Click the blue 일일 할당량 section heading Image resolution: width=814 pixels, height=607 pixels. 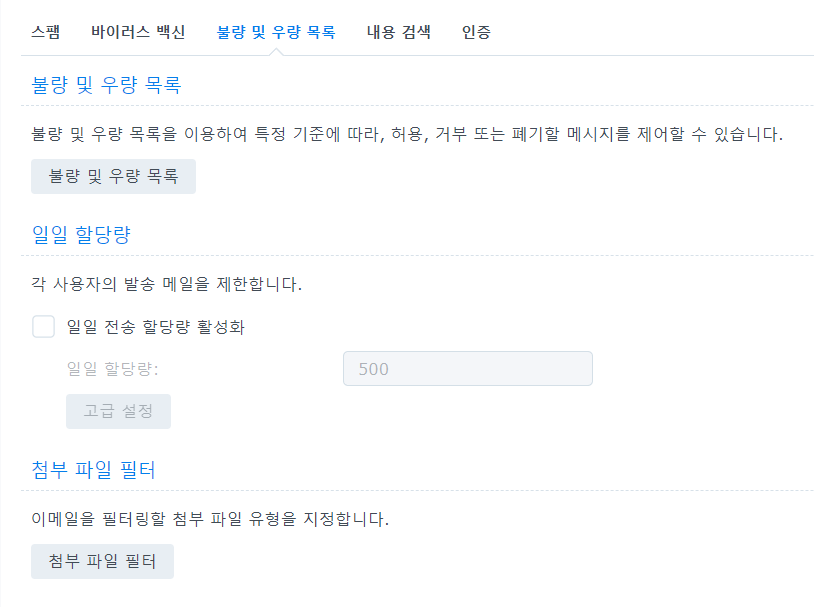81,235
